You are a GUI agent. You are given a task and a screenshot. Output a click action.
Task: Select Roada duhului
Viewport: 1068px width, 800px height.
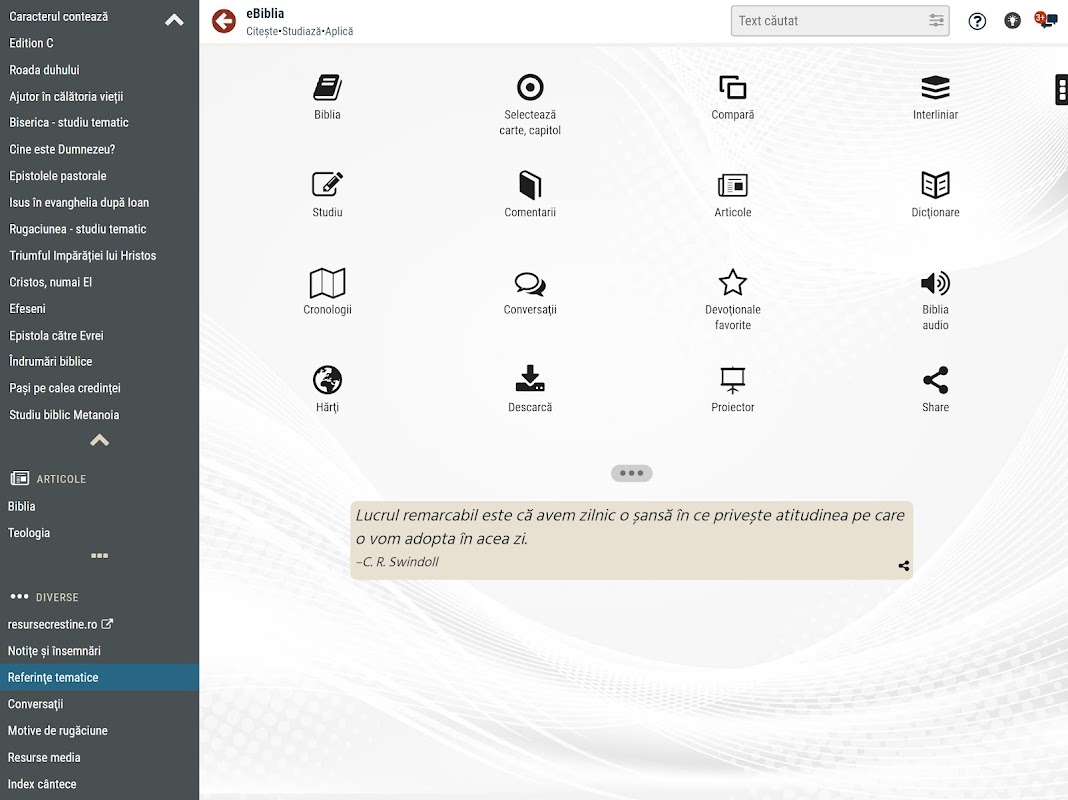(44, 69)
